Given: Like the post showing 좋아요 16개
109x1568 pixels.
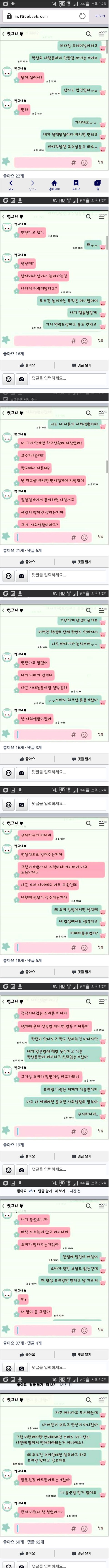Looking at the screenshot, I should [x=27, y=365].
